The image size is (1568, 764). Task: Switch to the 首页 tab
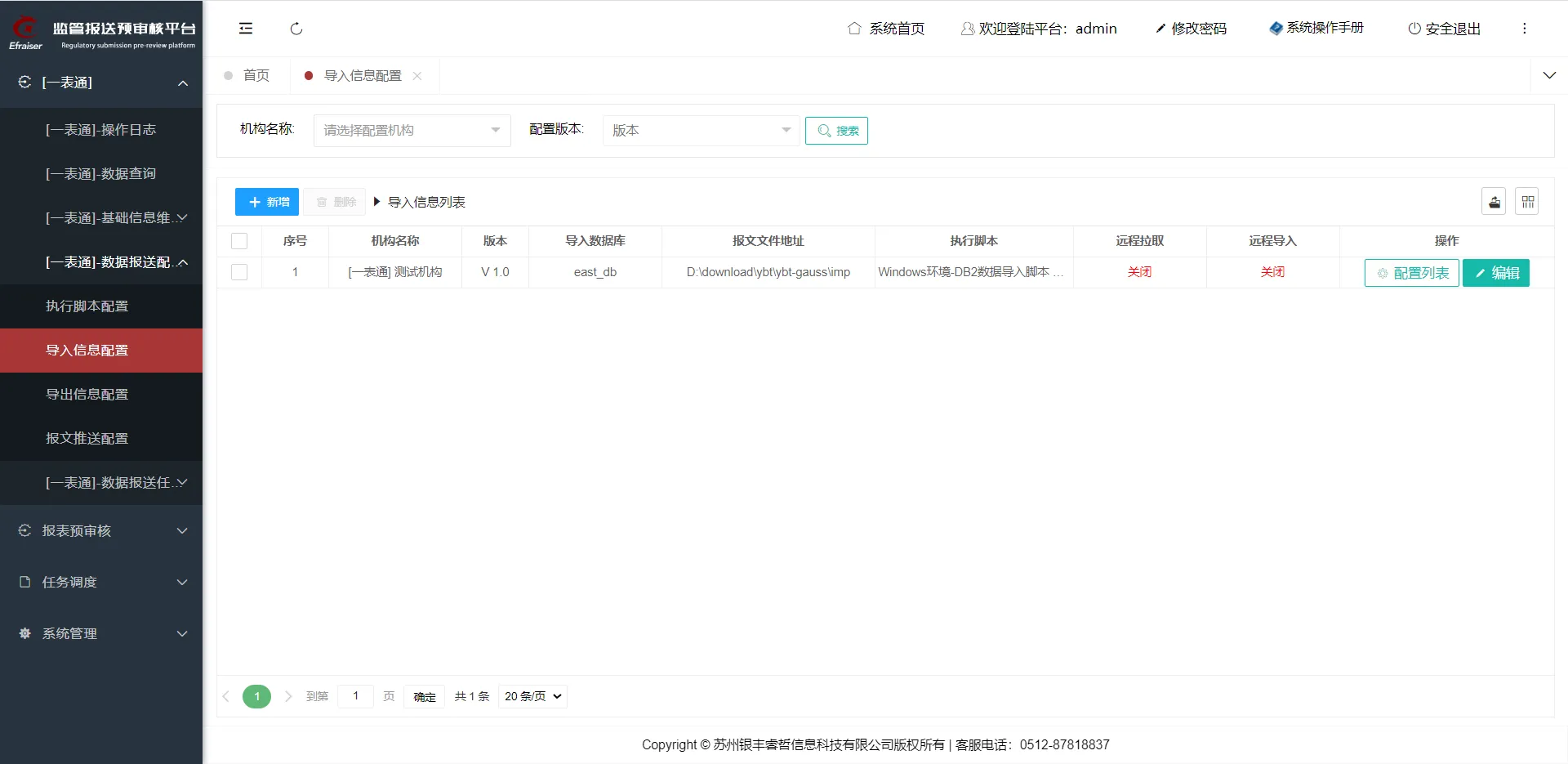click(256, 76)
